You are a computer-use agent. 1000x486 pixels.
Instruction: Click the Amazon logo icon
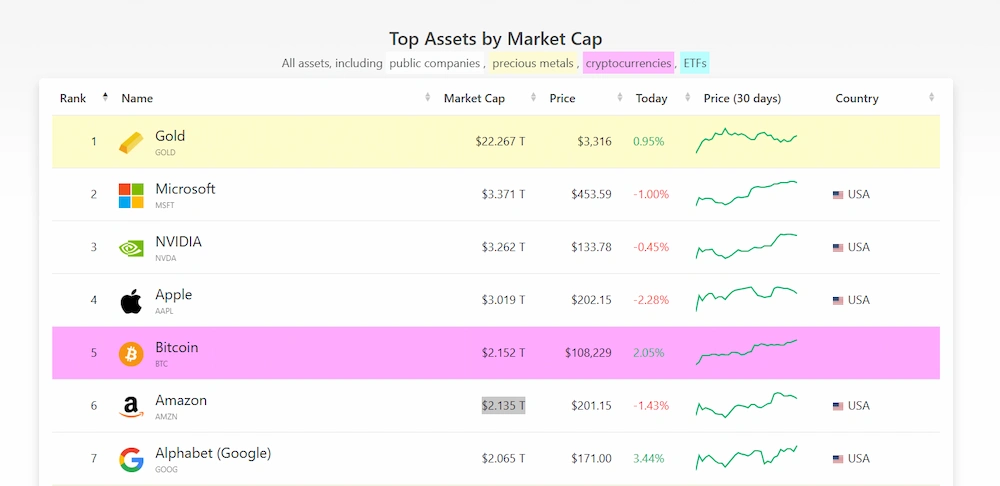point(131,407)
